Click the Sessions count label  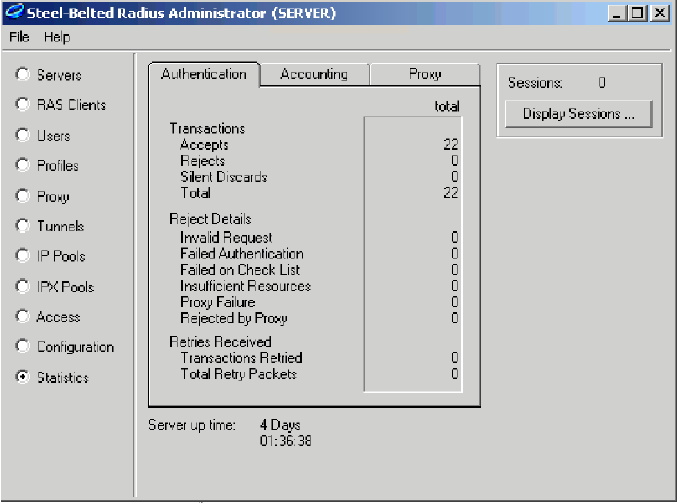pos(535,82)
